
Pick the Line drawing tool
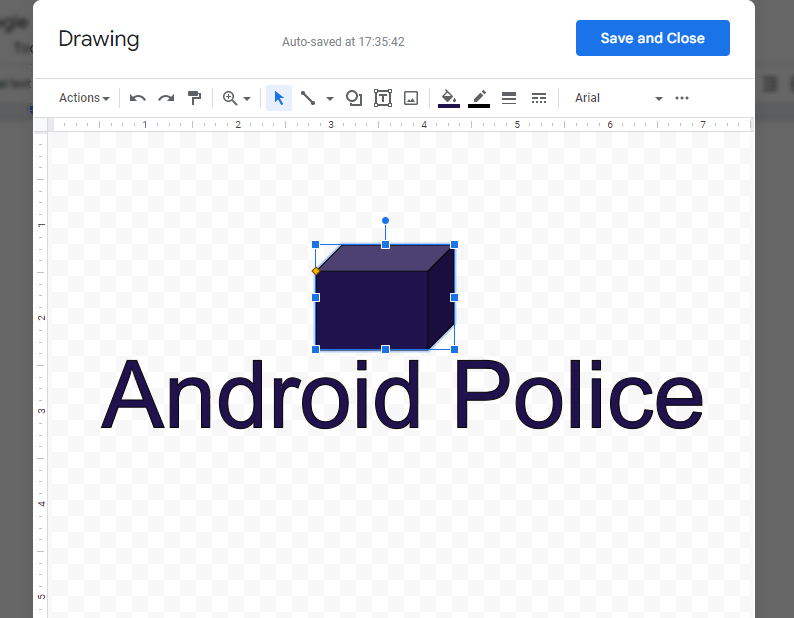[308, 98]
